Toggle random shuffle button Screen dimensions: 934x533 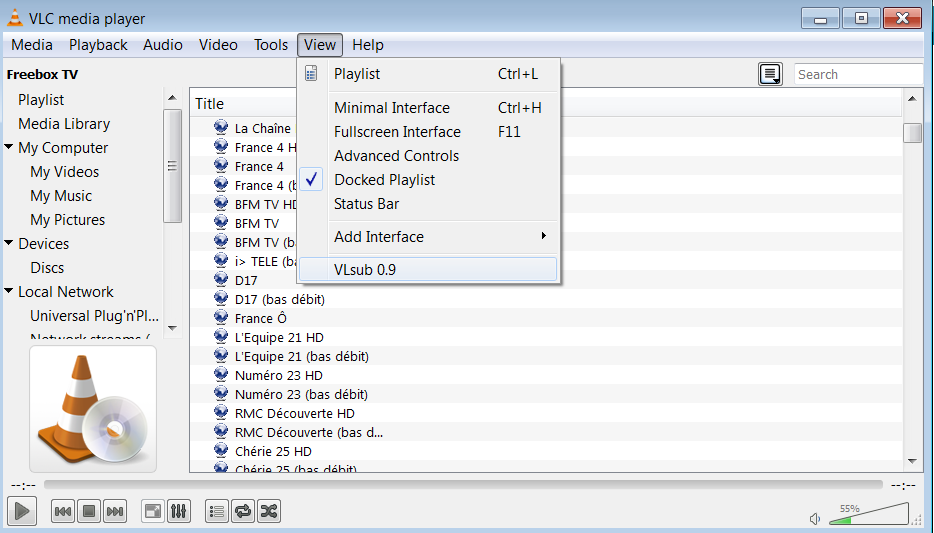pos(269,511)
